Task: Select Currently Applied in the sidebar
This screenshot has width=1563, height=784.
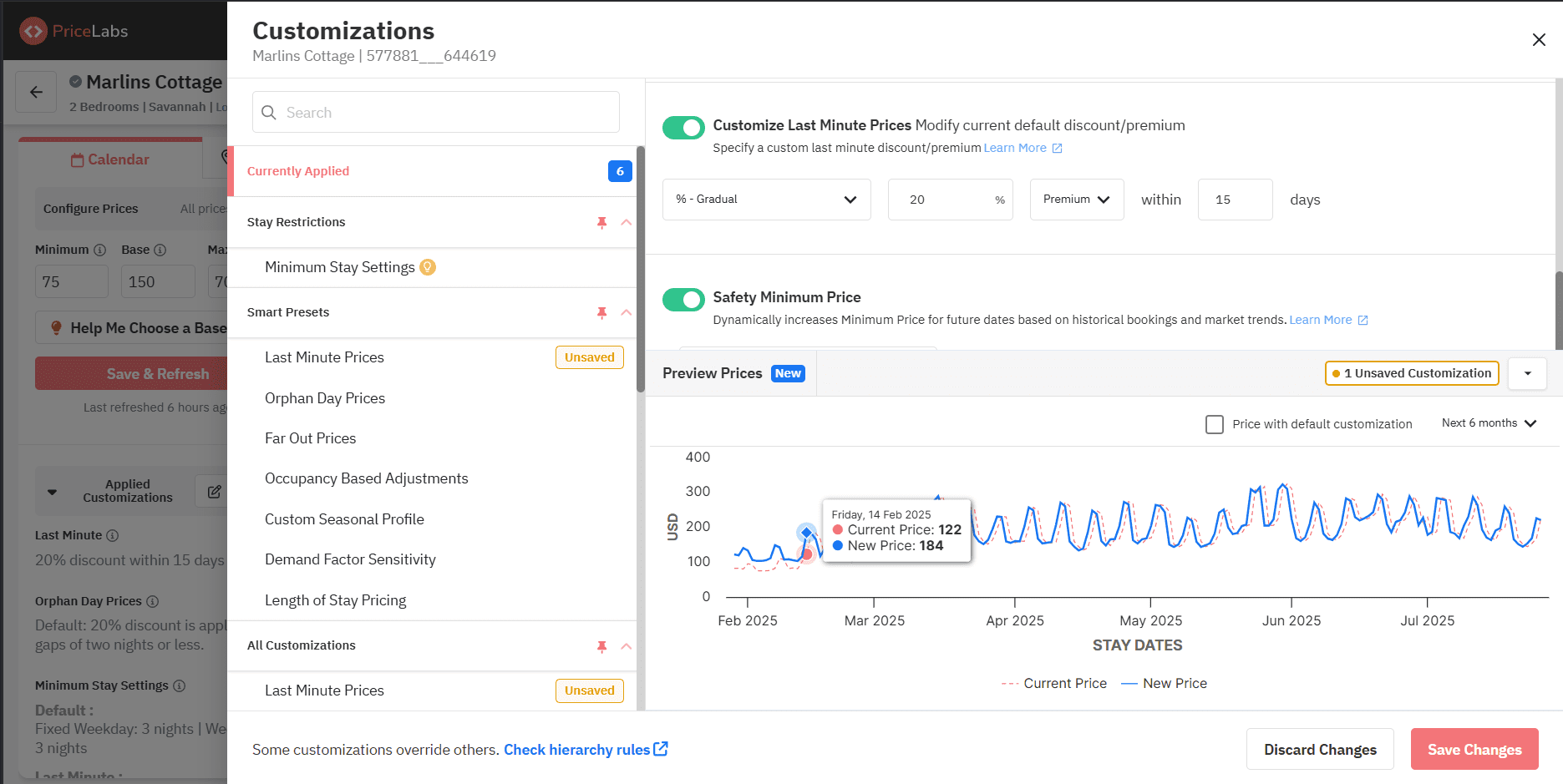Action: pos(298,170)
